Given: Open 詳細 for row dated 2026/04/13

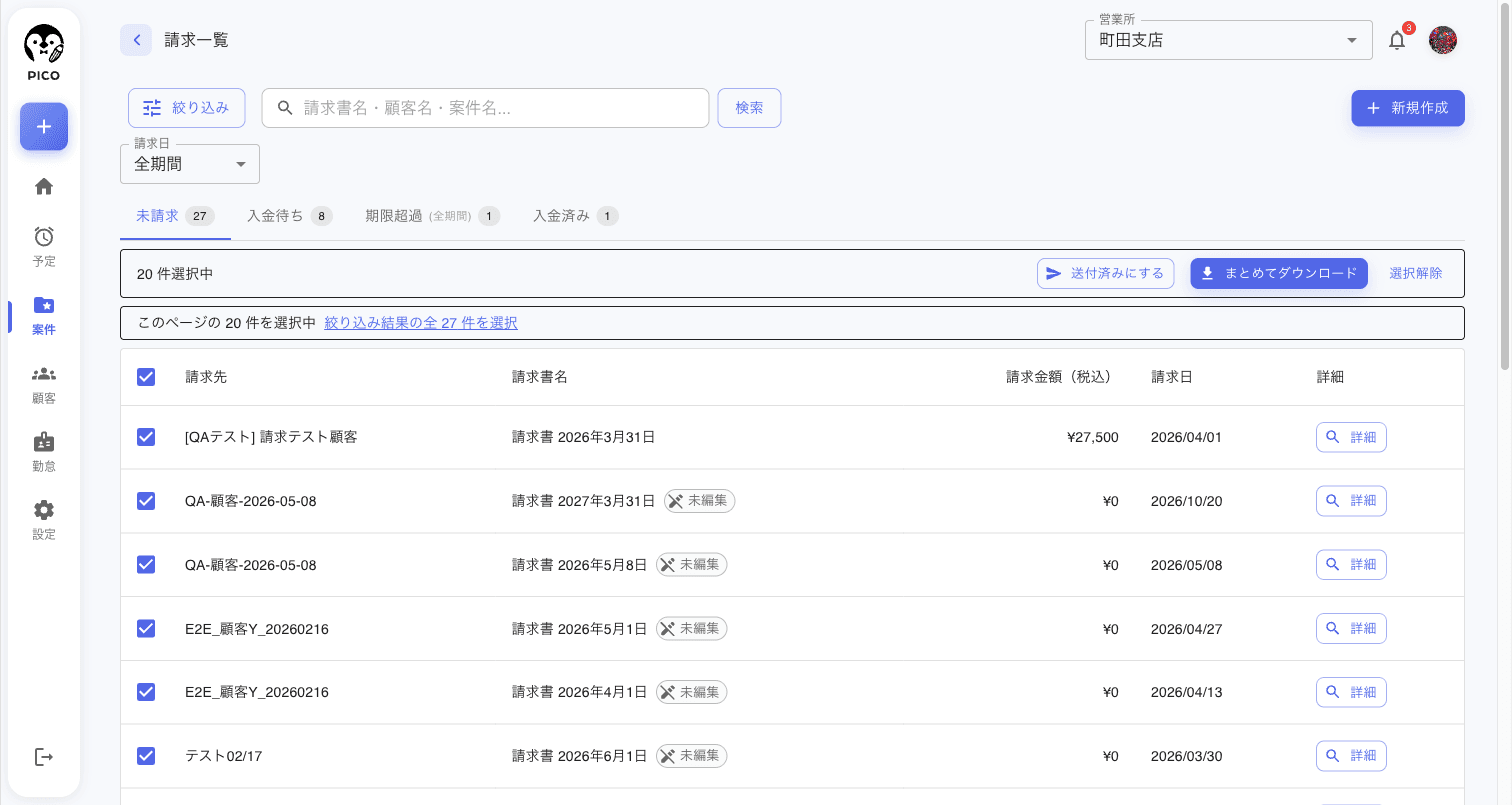Looking at the screenshot, I should click(x=1351, y=692).
